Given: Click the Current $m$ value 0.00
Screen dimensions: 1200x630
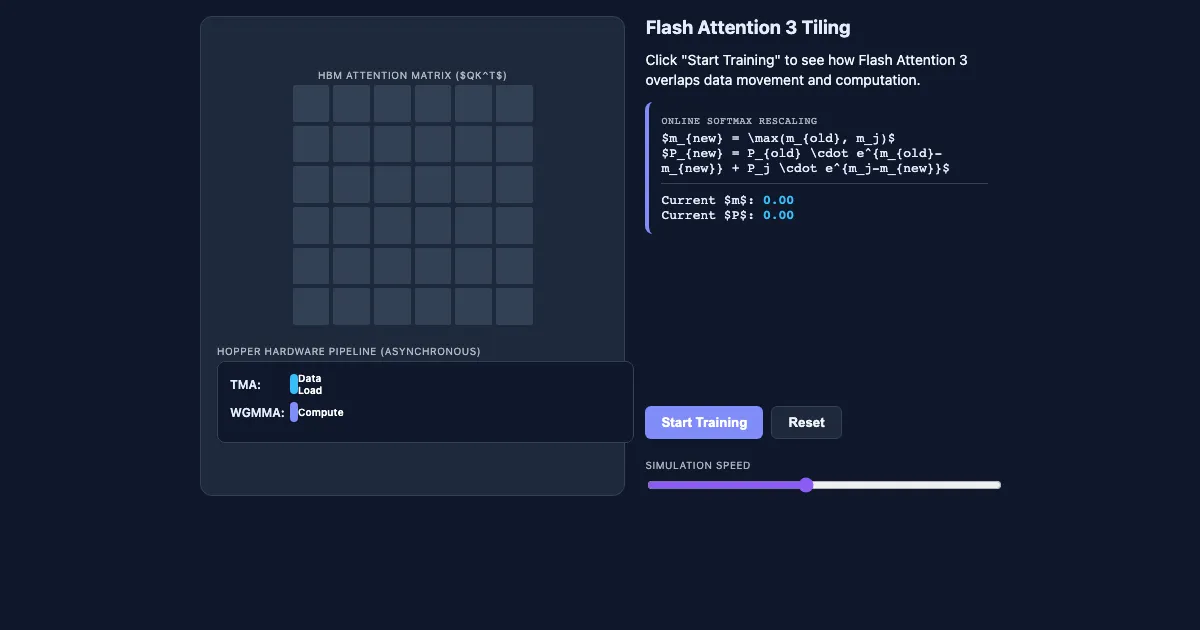Looking at the screenshot, I should coord(778,200).
